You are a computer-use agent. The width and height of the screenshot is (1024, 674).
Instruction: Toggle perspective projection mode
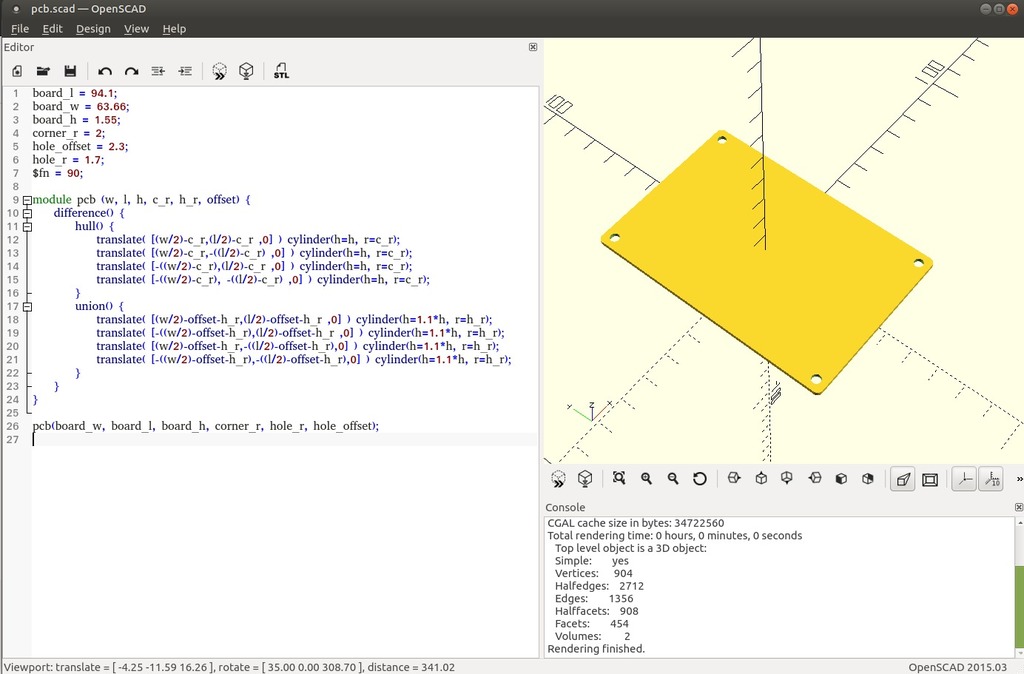tap(901, 479)
